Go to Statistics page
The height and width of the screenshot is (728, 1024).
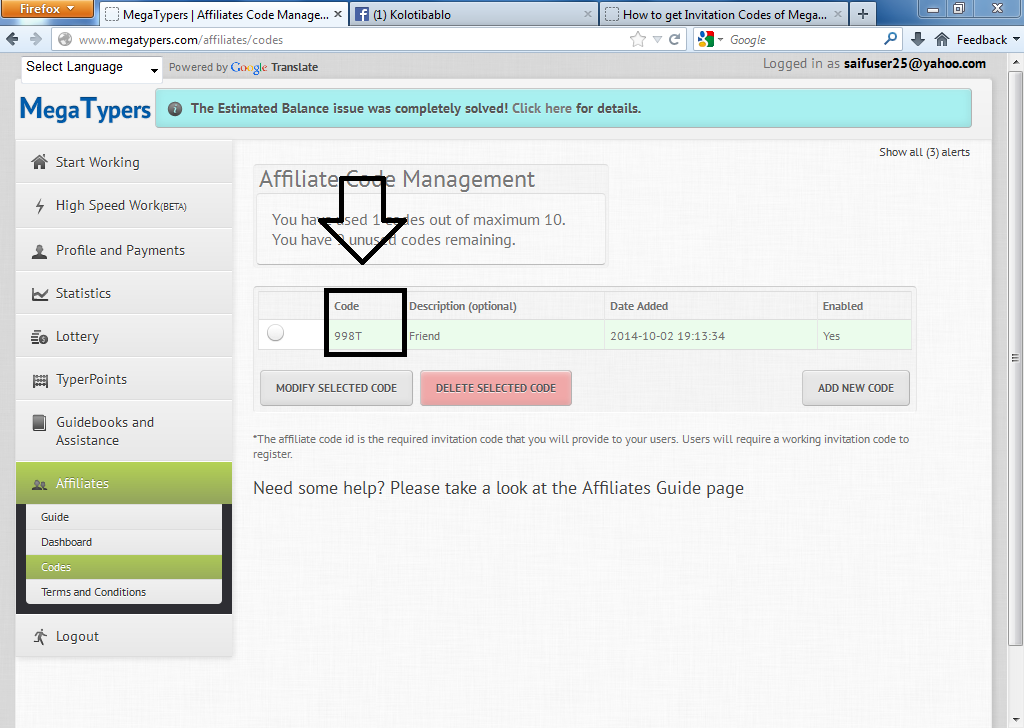click(124, 293)
